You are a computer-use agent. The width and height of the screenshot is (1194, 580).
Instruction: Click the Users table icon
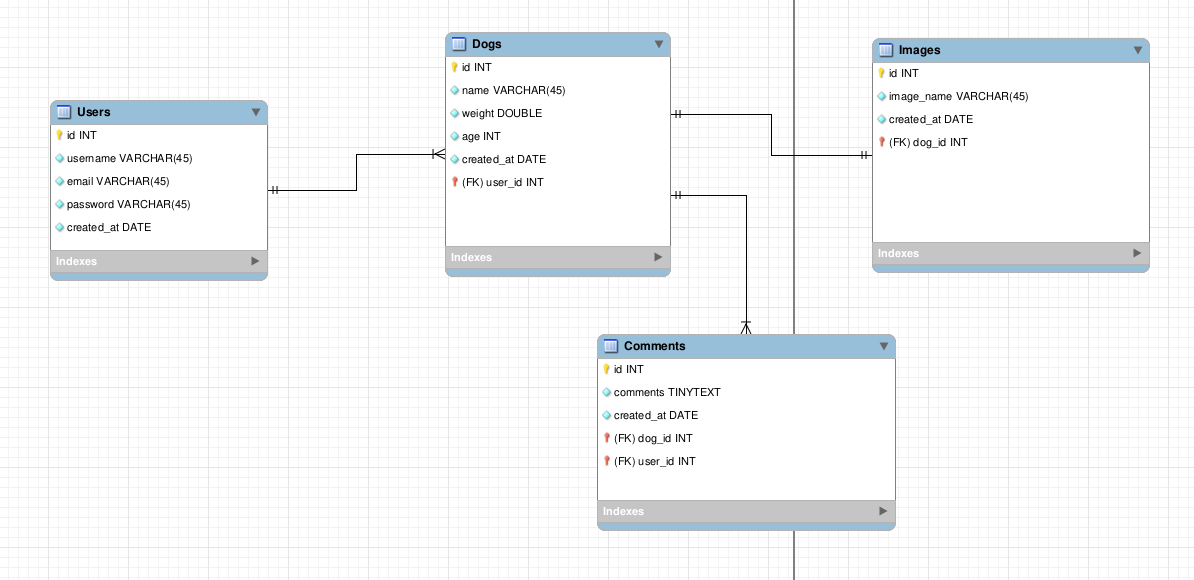64,112
